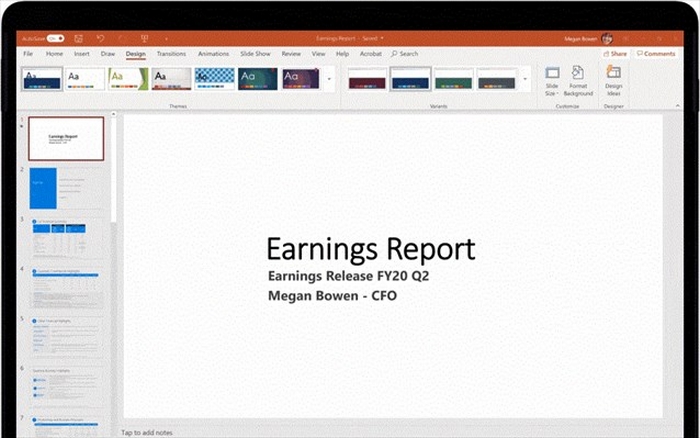Open Customize Quick Access Toolbar dropdown
The height and width of the screenshot is (438, 700).
point(166,39)
